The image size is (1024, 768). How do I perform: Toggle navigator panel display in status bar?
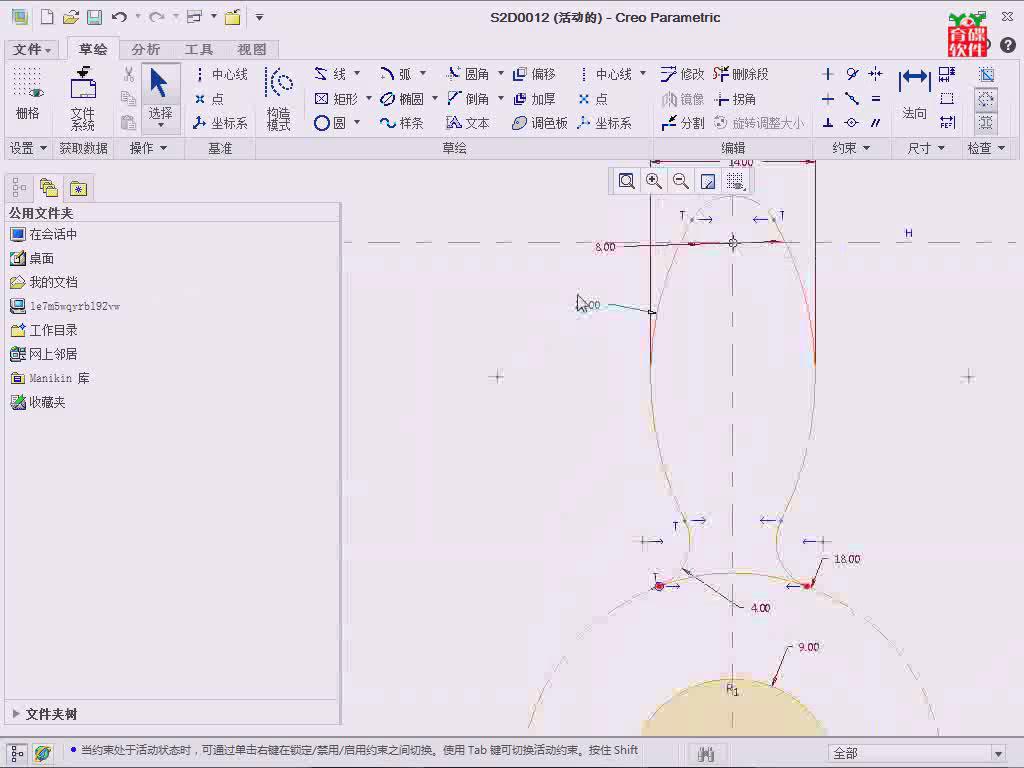(18, 754)
